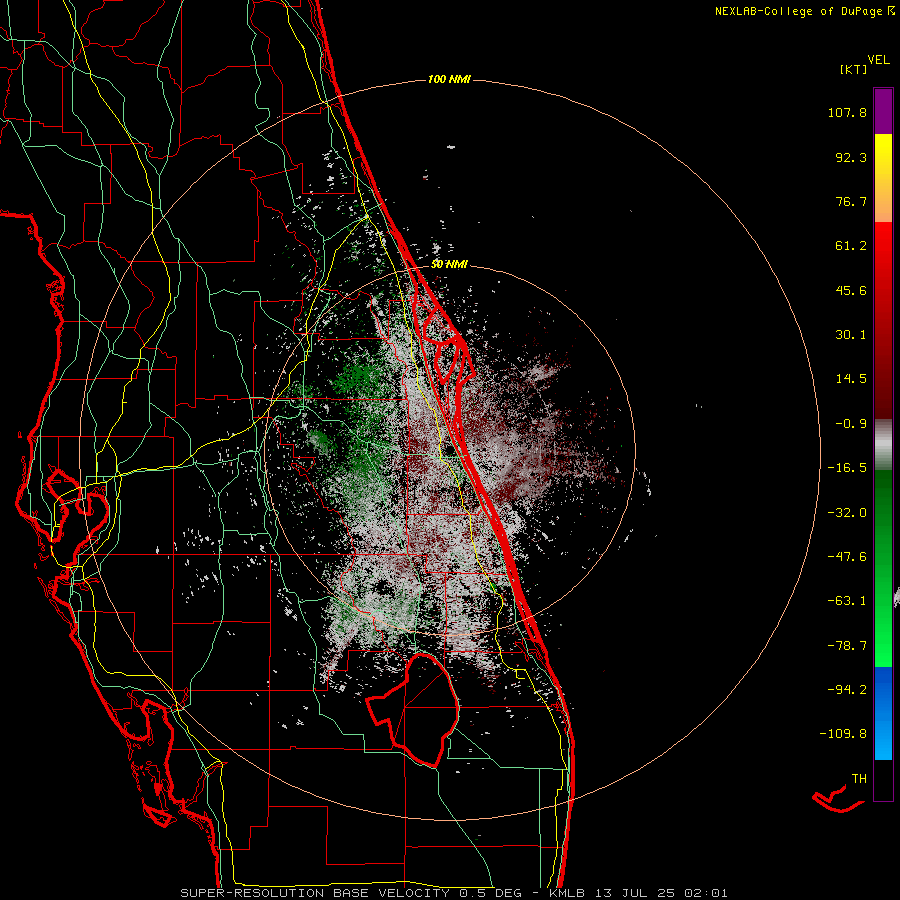Screen dimensions: 900x900
Task: Click the TH legend label
Action: pos(859,779)
